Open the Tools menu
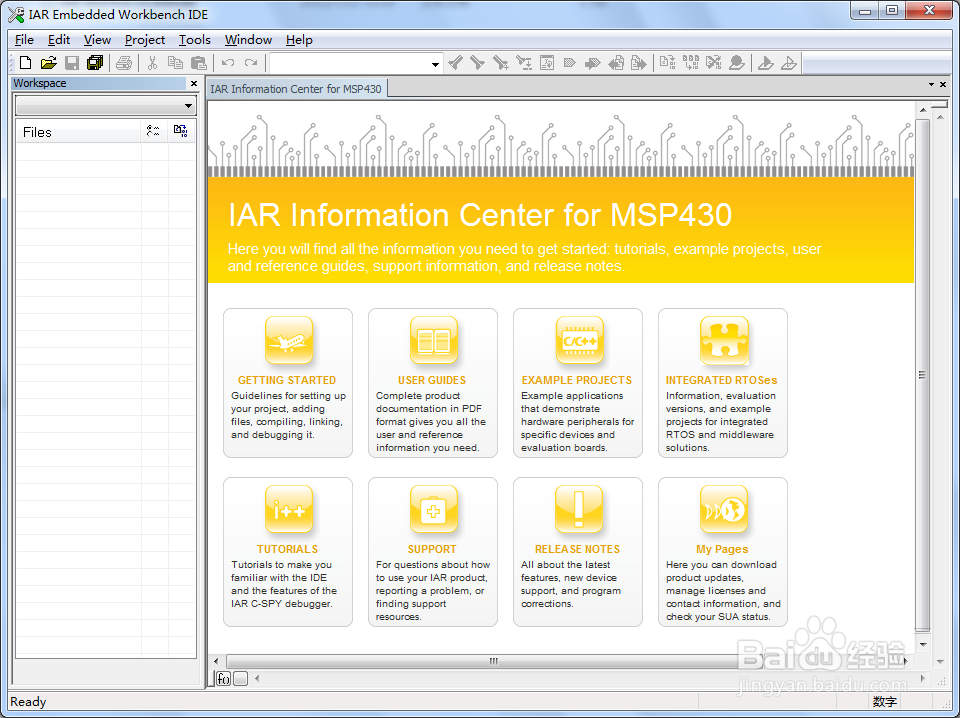The width and height of the screenshot is (960, 718). click(195, 40)
